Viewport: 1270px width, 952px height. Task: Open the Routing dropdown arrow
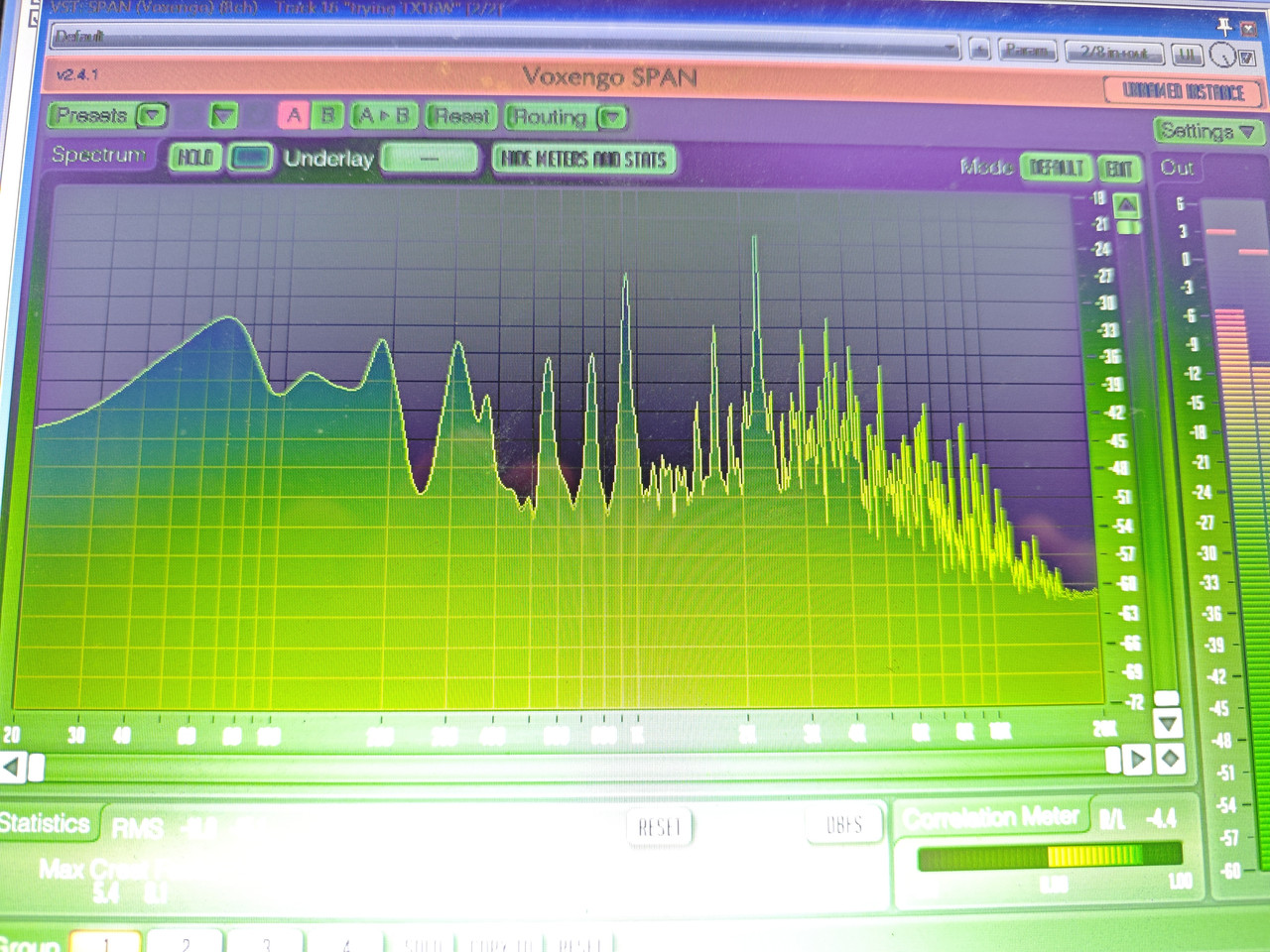[612, 118]
